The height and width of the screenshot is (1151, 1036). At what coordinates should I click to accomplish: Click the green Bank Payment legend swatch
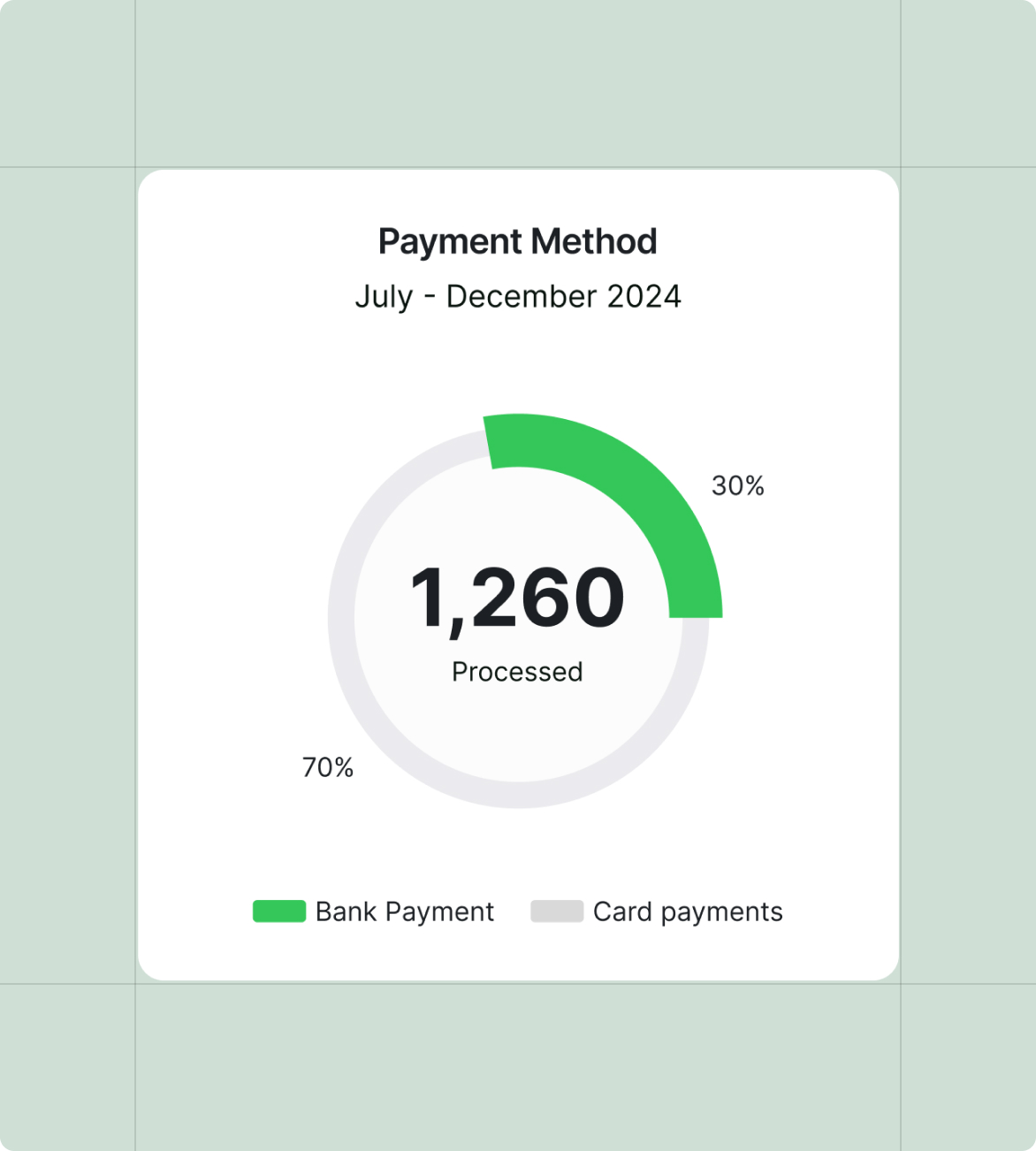(279, 911)
